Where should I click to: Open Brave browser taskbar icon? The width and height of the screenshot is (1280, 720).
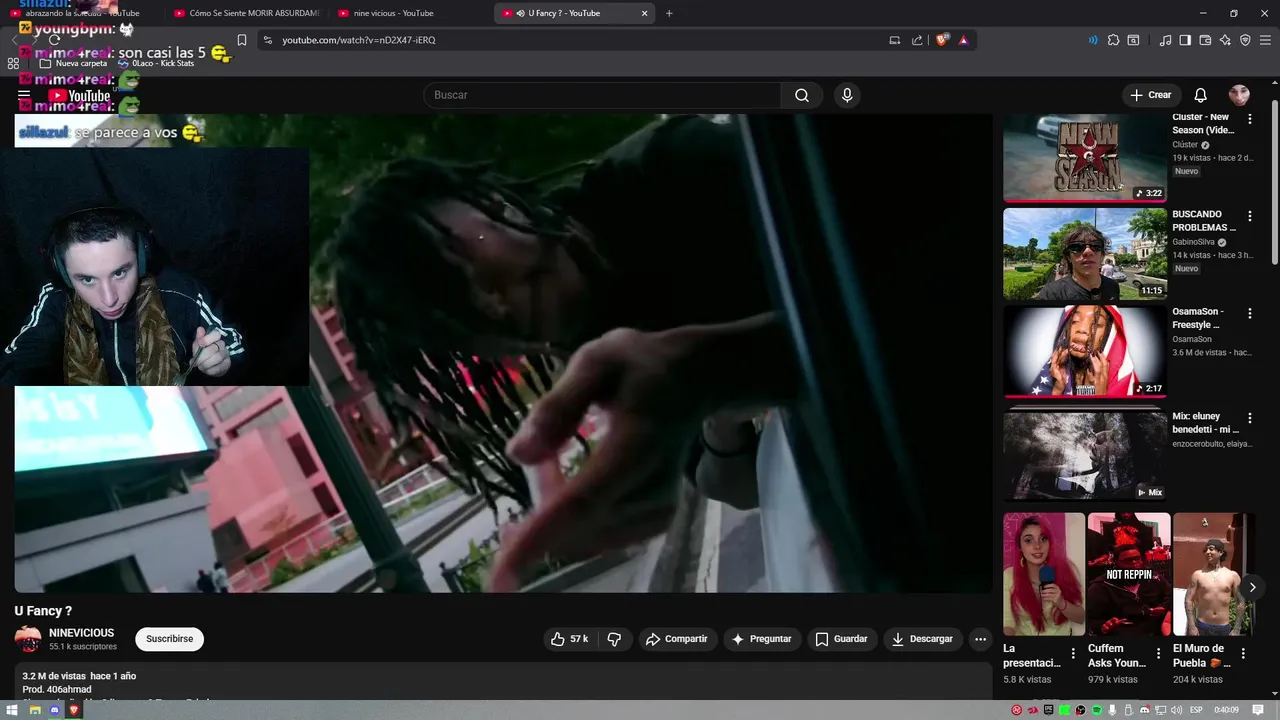tap(73, 710)
